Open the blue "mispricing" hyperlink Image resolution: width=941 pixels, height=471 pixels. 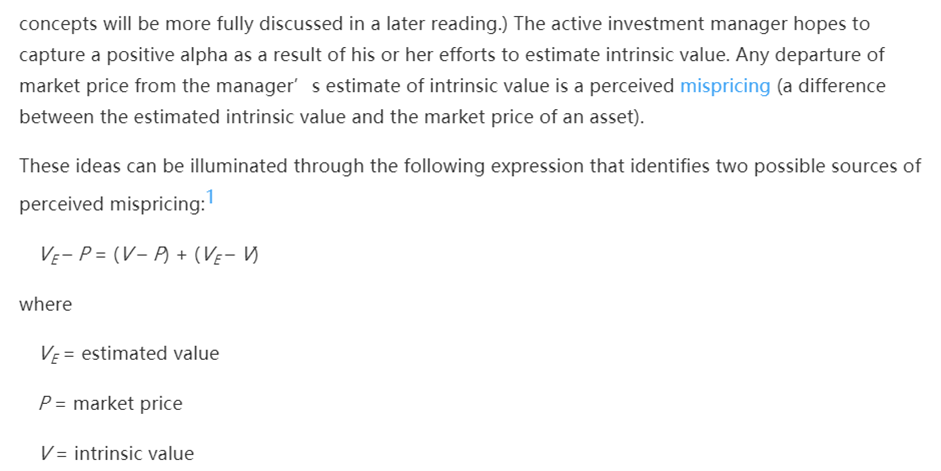(x=725, y=86)
